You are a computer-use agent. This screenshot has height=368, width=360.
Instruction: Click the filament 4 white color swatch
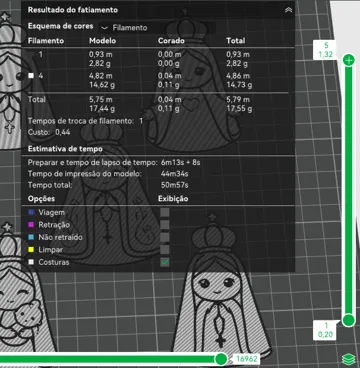pyautogui.click(x=31, y=76)
